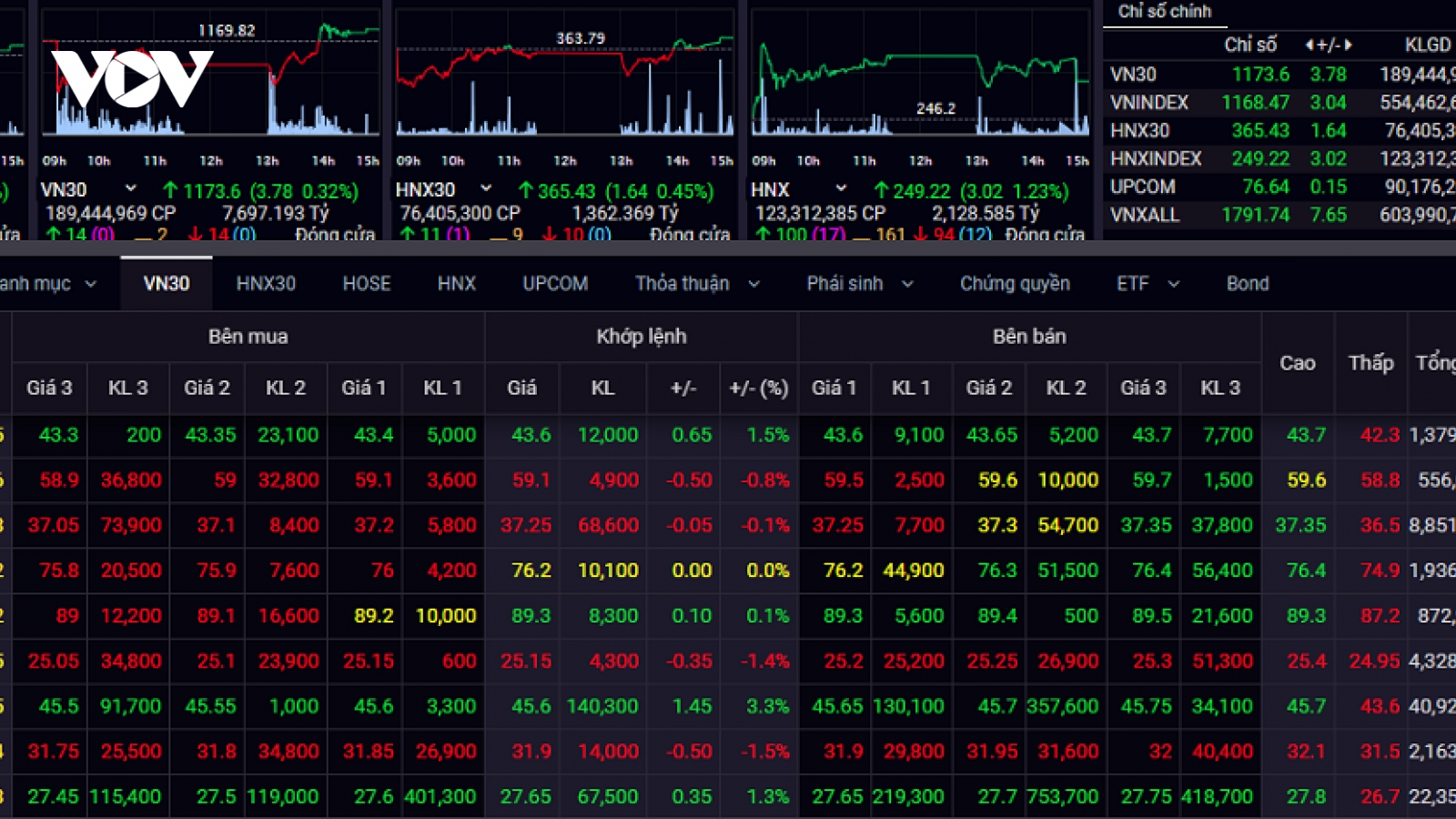Open the HNX index chart dropdown

pyautogui.click(x=841, y=188)
